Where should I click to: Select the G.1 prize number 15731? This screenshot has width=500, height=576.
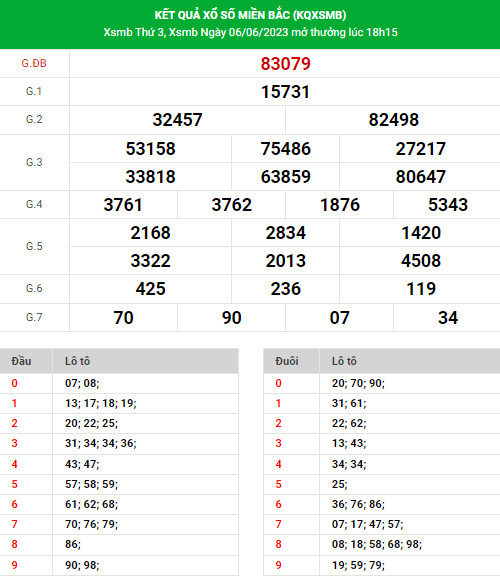pos(285,92)
